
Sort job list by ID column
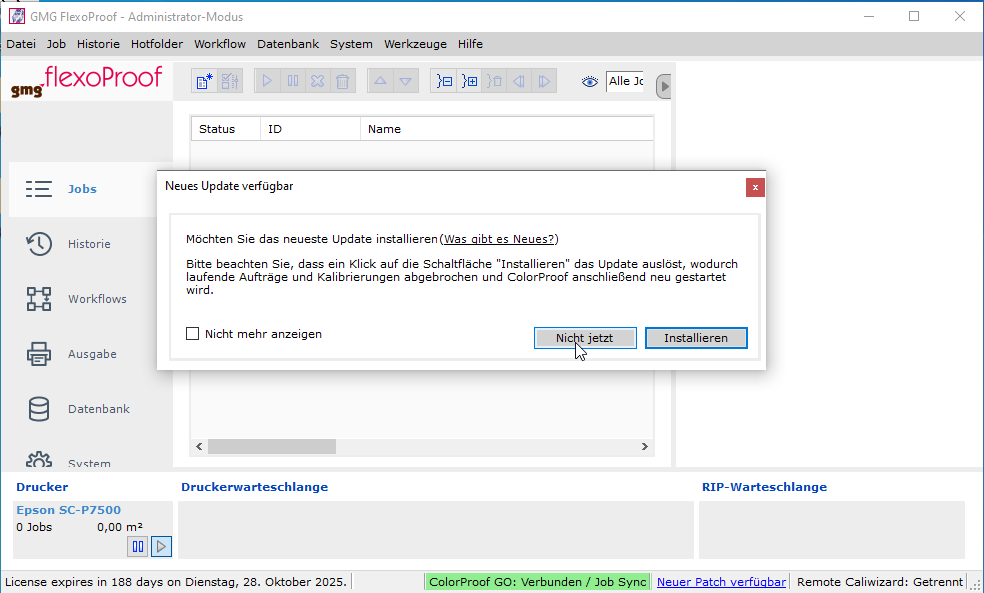(311, 129)
